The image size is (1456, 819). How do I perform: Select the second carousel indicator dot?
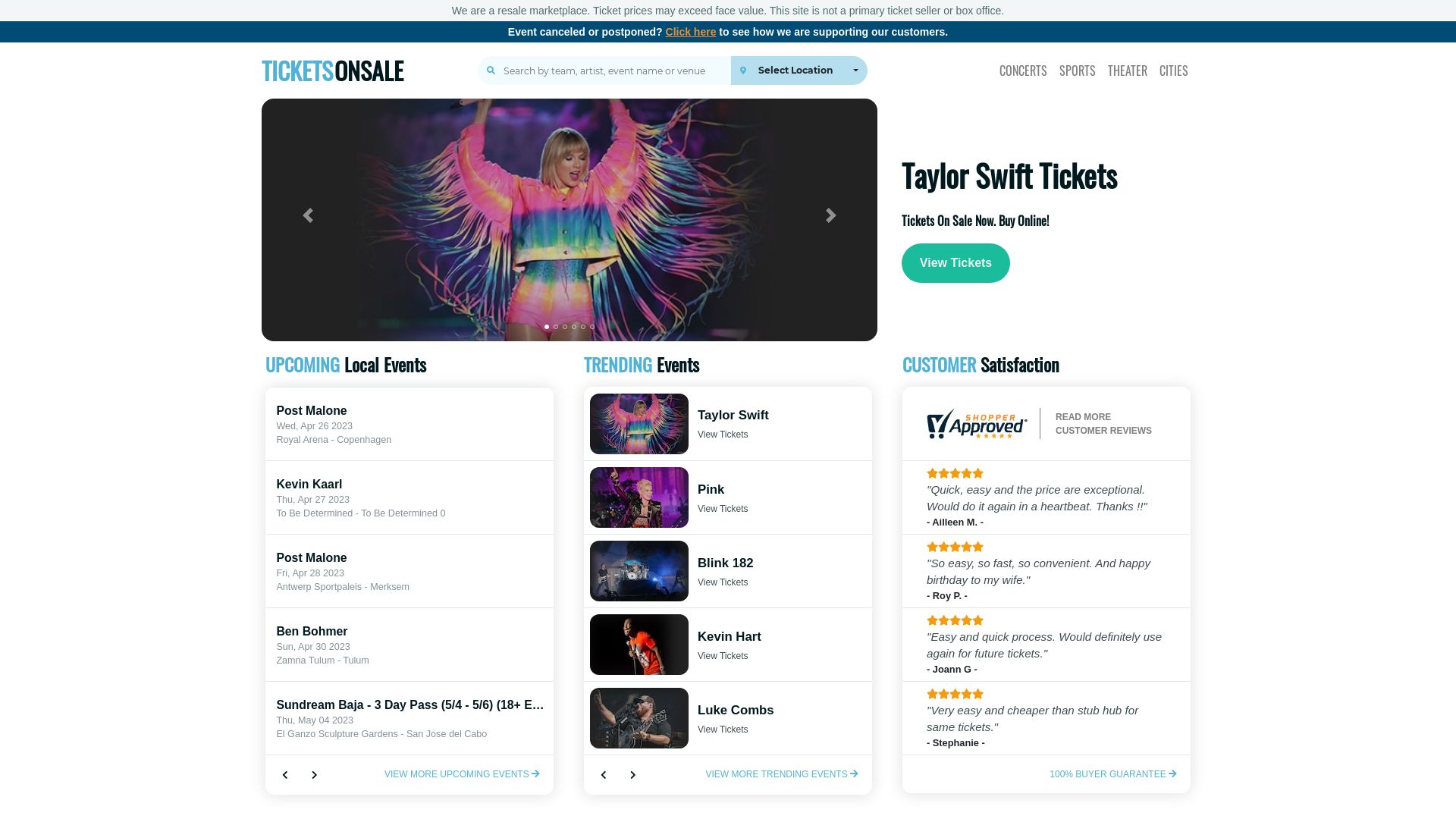(x=556, y=327)
